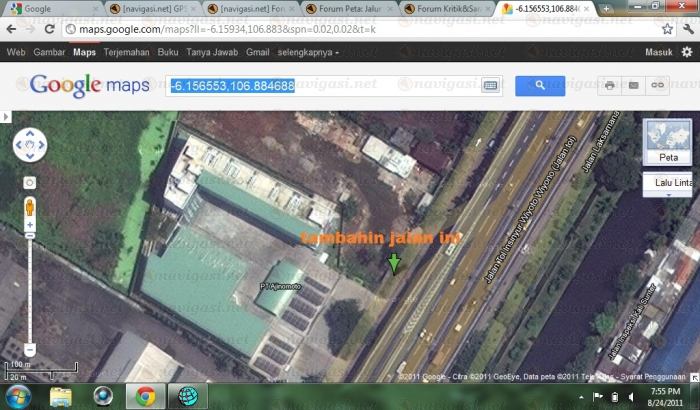Click the Street View pegman icon
This screenshot has height=410, width=700.
point(30,207)
